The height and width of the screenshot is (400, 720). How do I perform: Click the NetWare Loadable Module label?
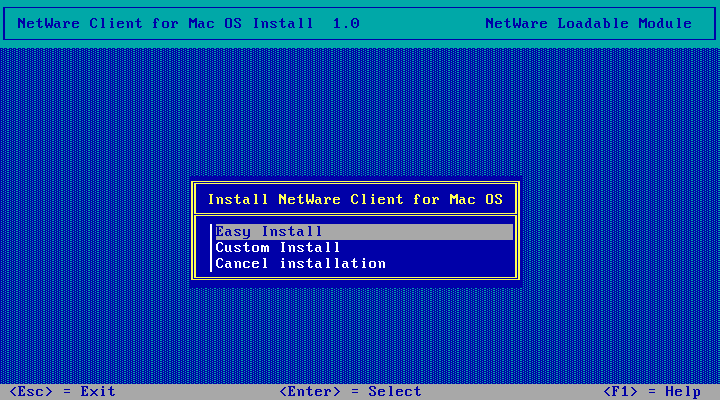588,23
